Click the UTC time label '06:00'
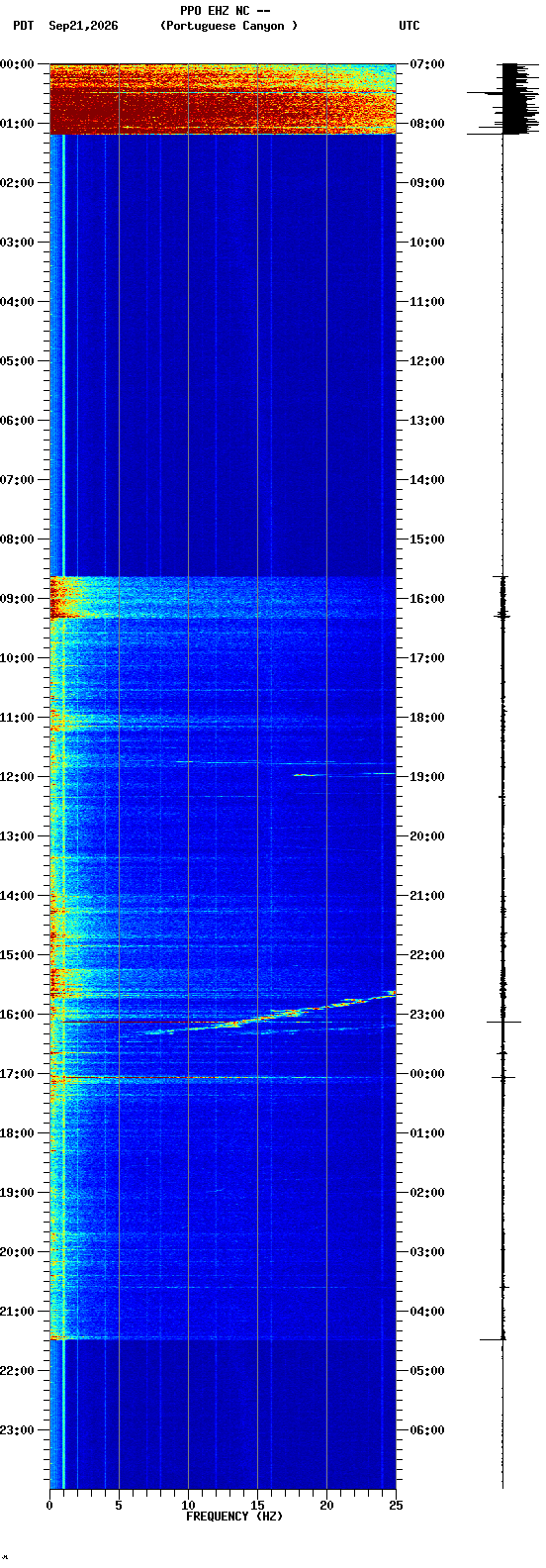The width and height of the screenshot is (546, 1568). [427, 1430]
